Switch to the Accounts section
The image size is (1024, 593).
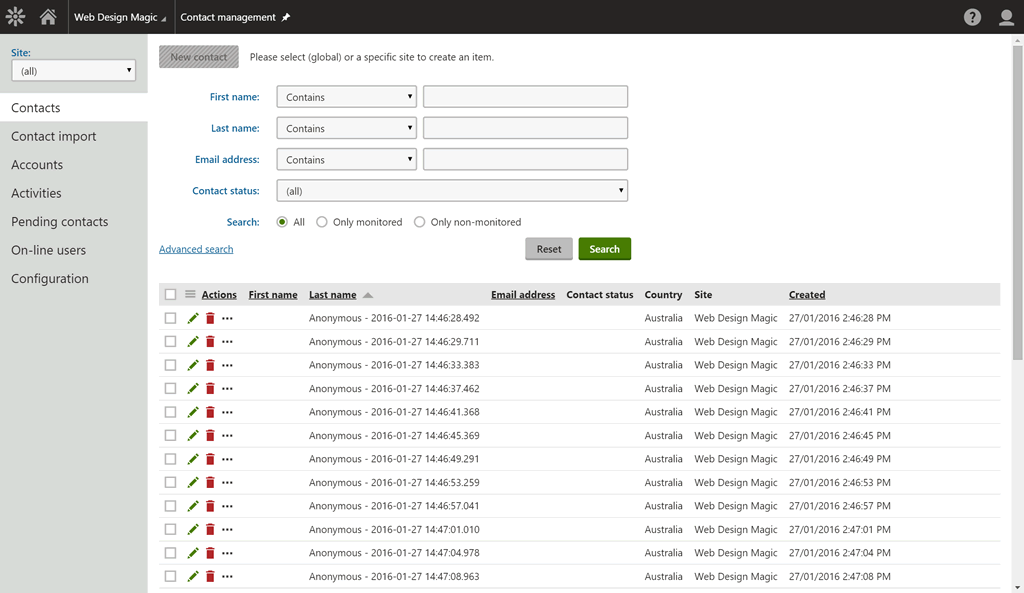(x=37, y=165)
